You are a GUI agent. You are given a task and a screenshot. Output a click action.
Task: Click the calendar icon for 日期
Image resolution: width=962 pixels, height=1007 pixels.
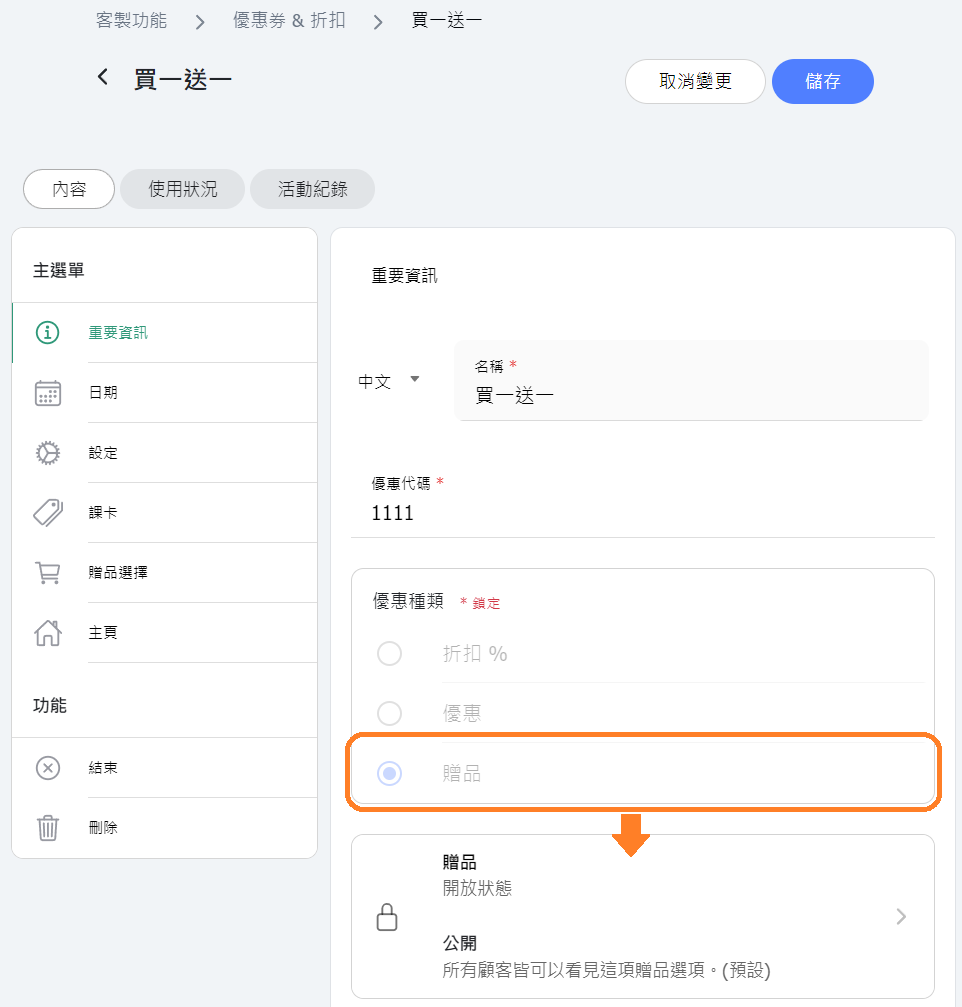pyautogui.click(x=48, y=393)
